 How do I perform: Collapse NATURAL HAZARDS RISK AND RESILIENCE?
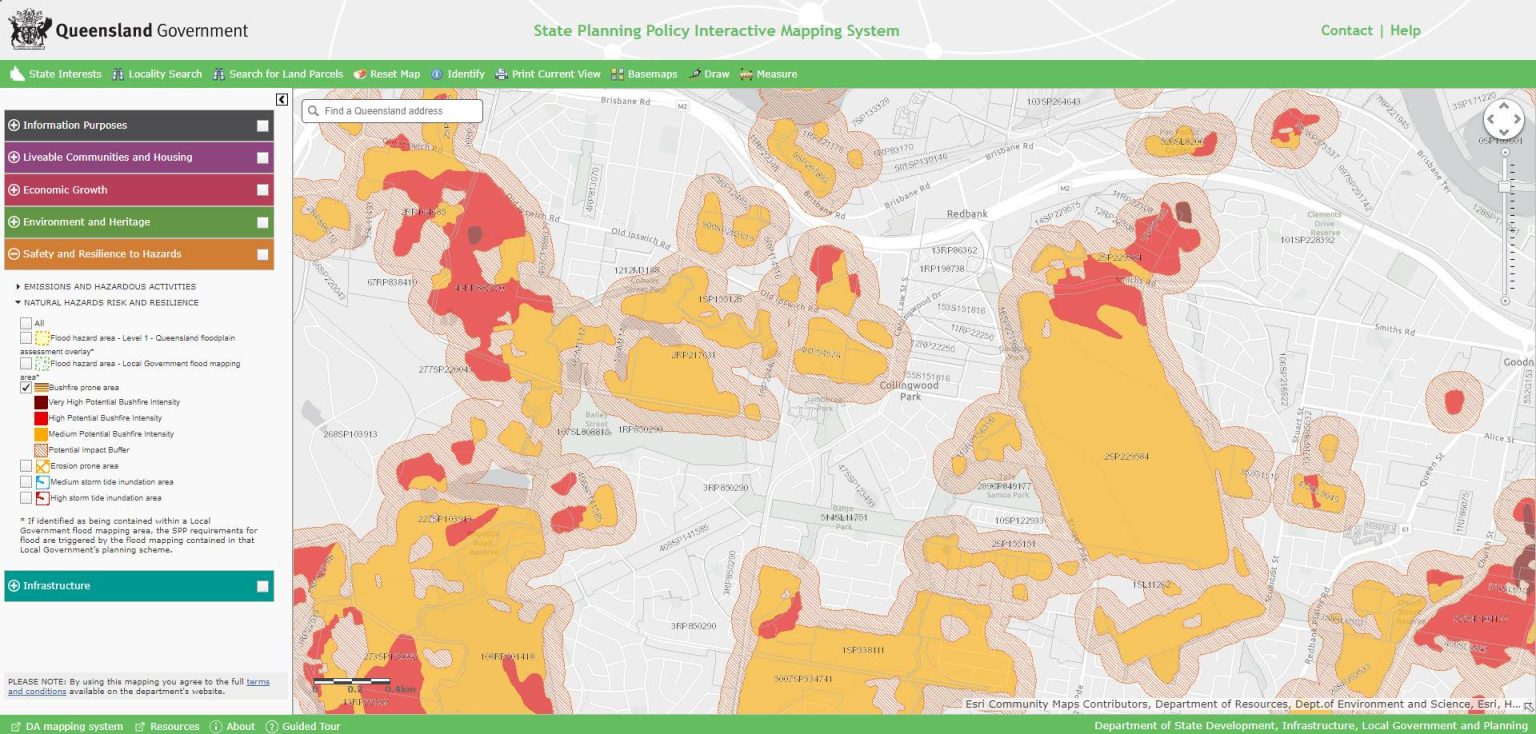click(x=16, y=302)
